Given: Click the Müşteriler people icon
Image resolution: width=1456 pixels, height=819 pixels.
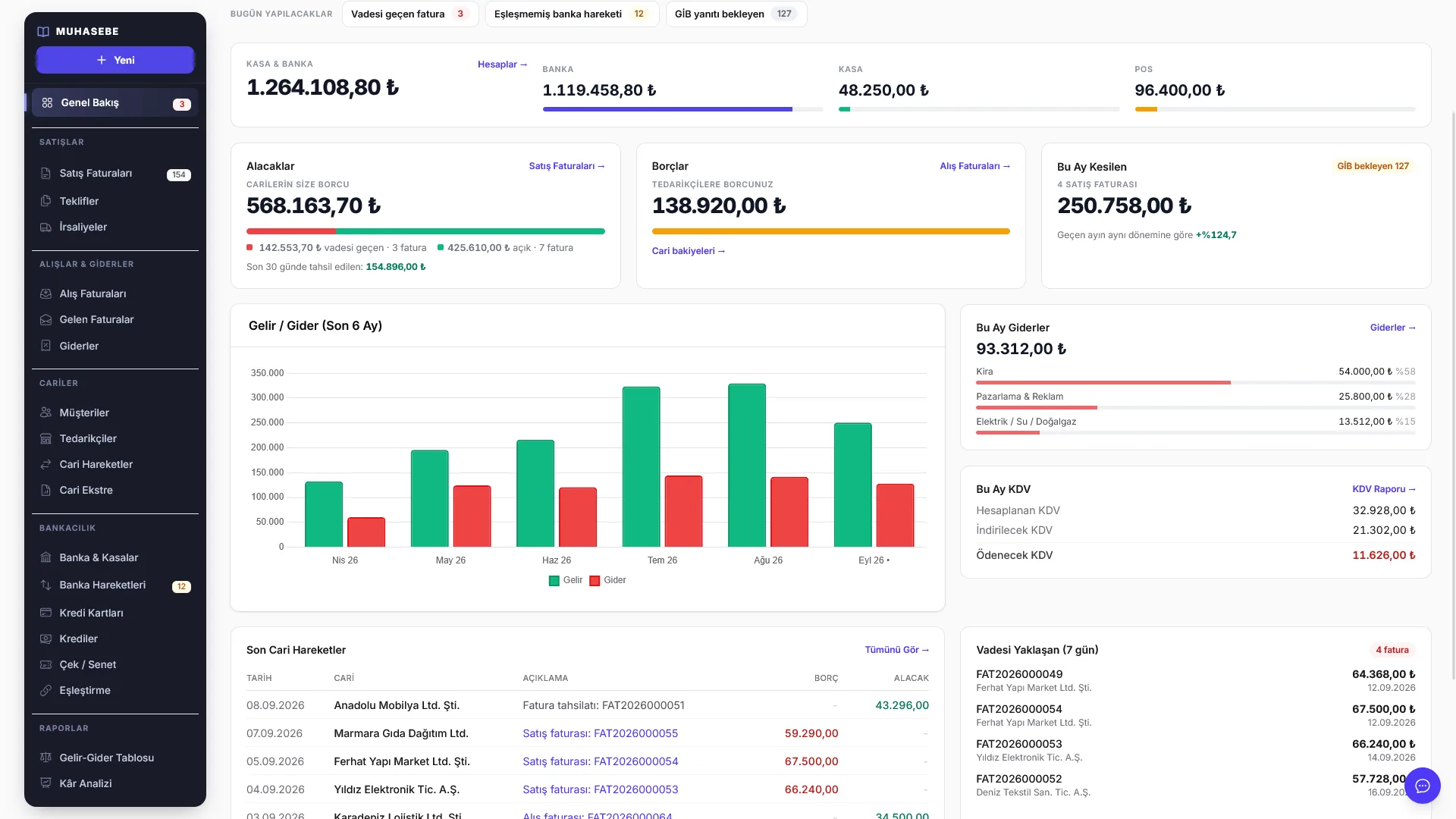Looking at the screenshot, I should click(x=45, y=413).
